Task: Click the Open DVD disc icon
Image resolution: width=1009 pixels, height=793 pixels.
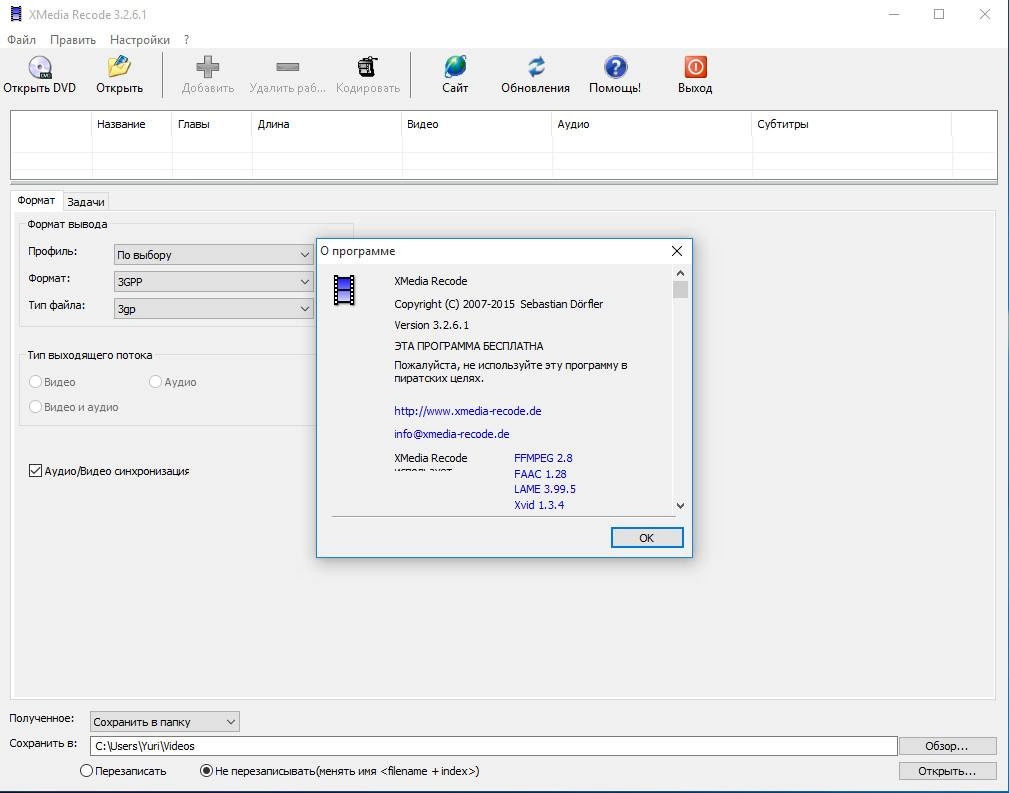Action: pyautogui.click(x=39, y=67)
